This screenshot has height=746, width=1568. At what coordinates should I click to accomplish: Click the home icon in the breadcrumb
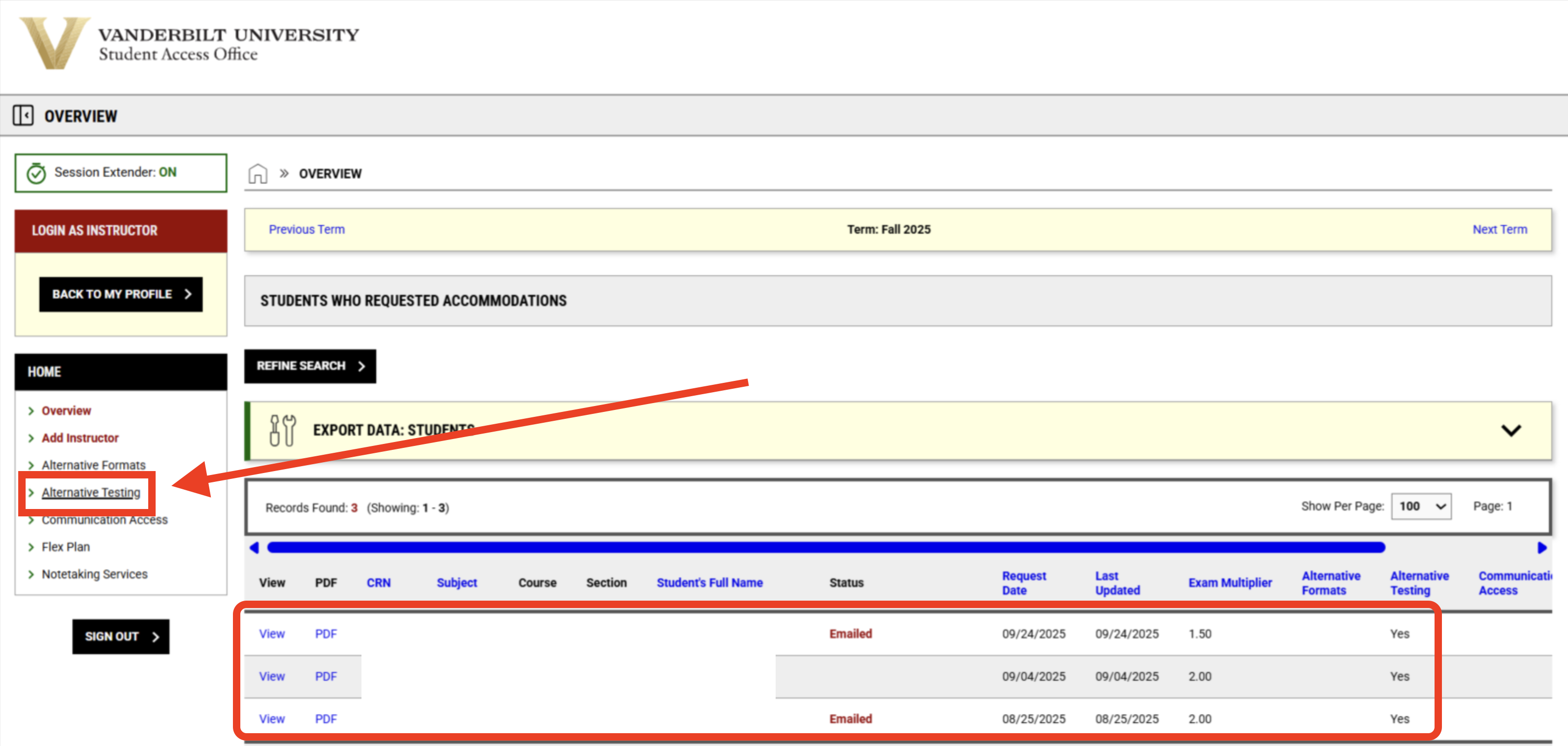258,173
